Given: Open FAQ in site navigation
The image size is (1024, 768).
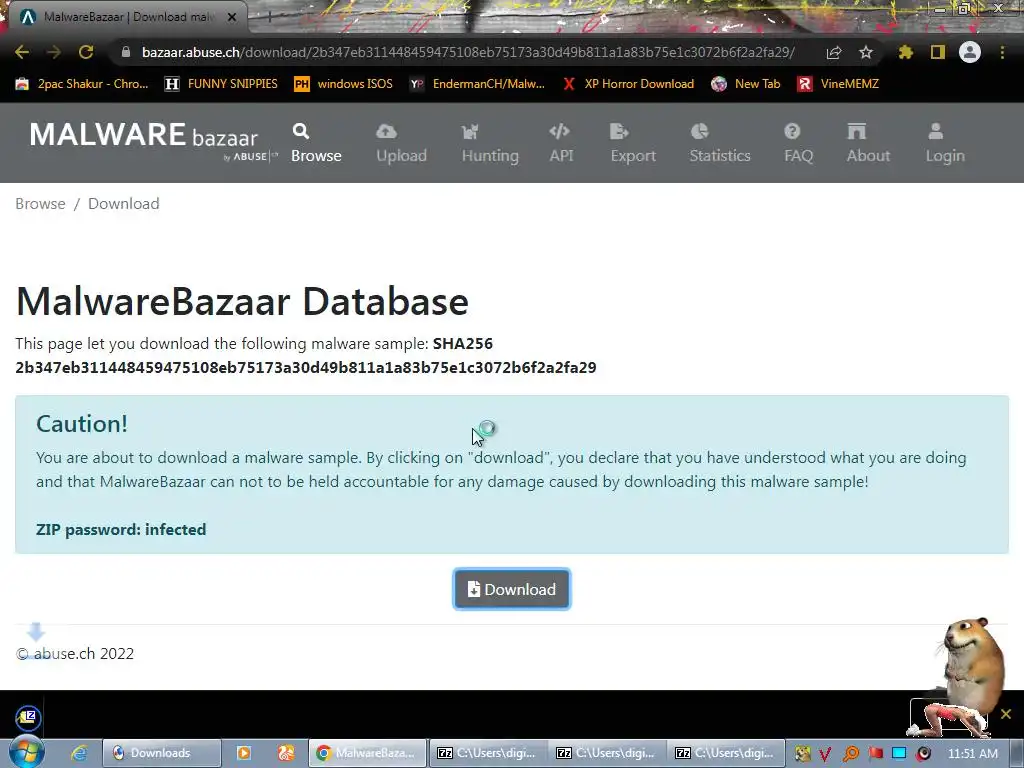Looking at the screenshot, I should pos(798,143).
